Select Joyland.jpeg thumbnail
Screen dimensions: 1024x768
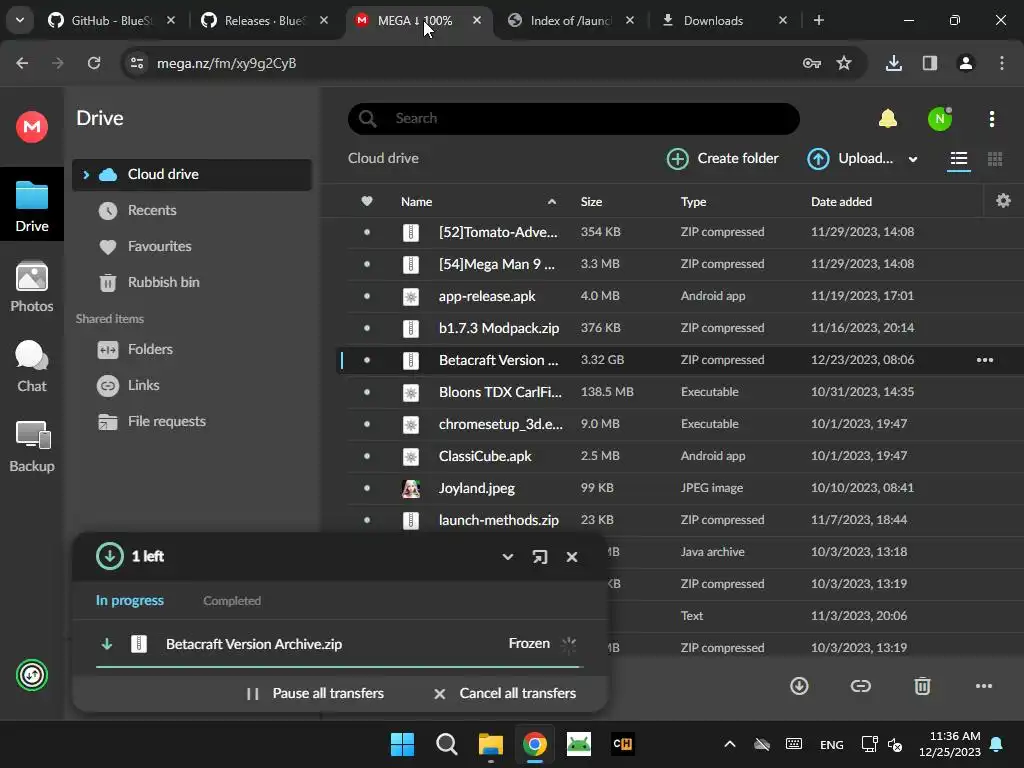[x=411, y=488]
